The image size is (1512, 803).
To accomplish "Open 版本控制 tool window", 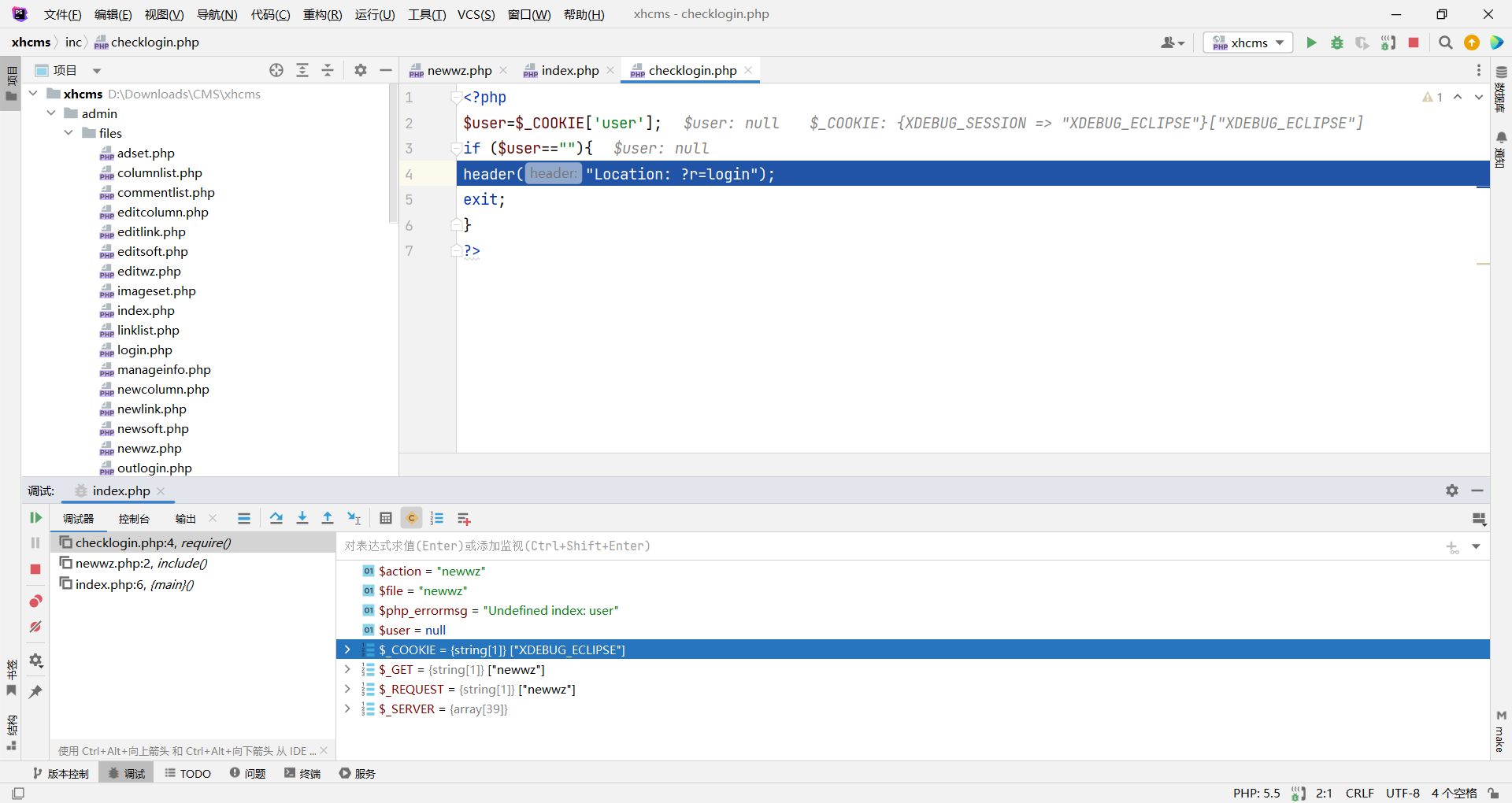I will pyautogui.click(x=61, y=773).
